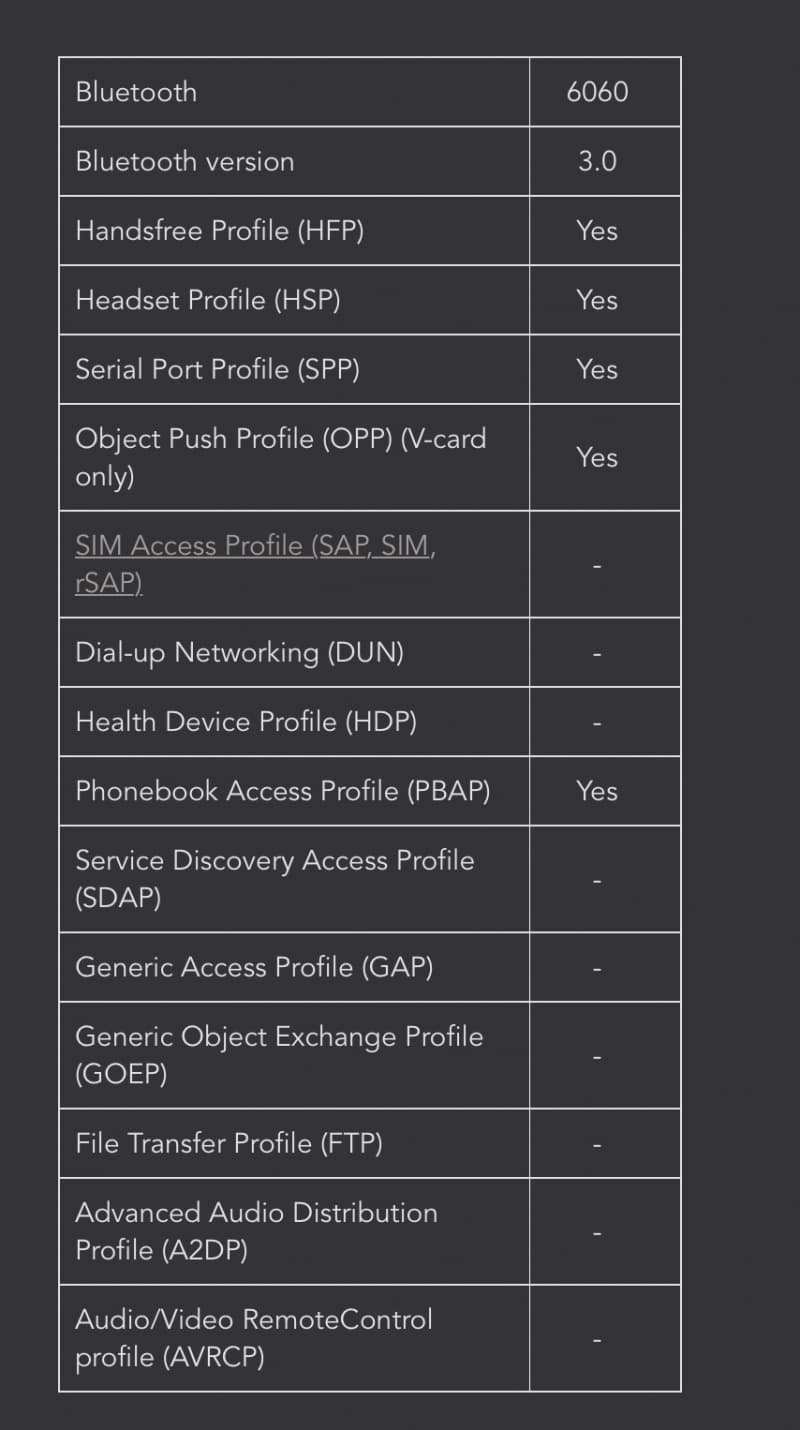800x1430 pixels.
Task: Open the SIM Access Profile link
Action: click(x=256, y=564)
